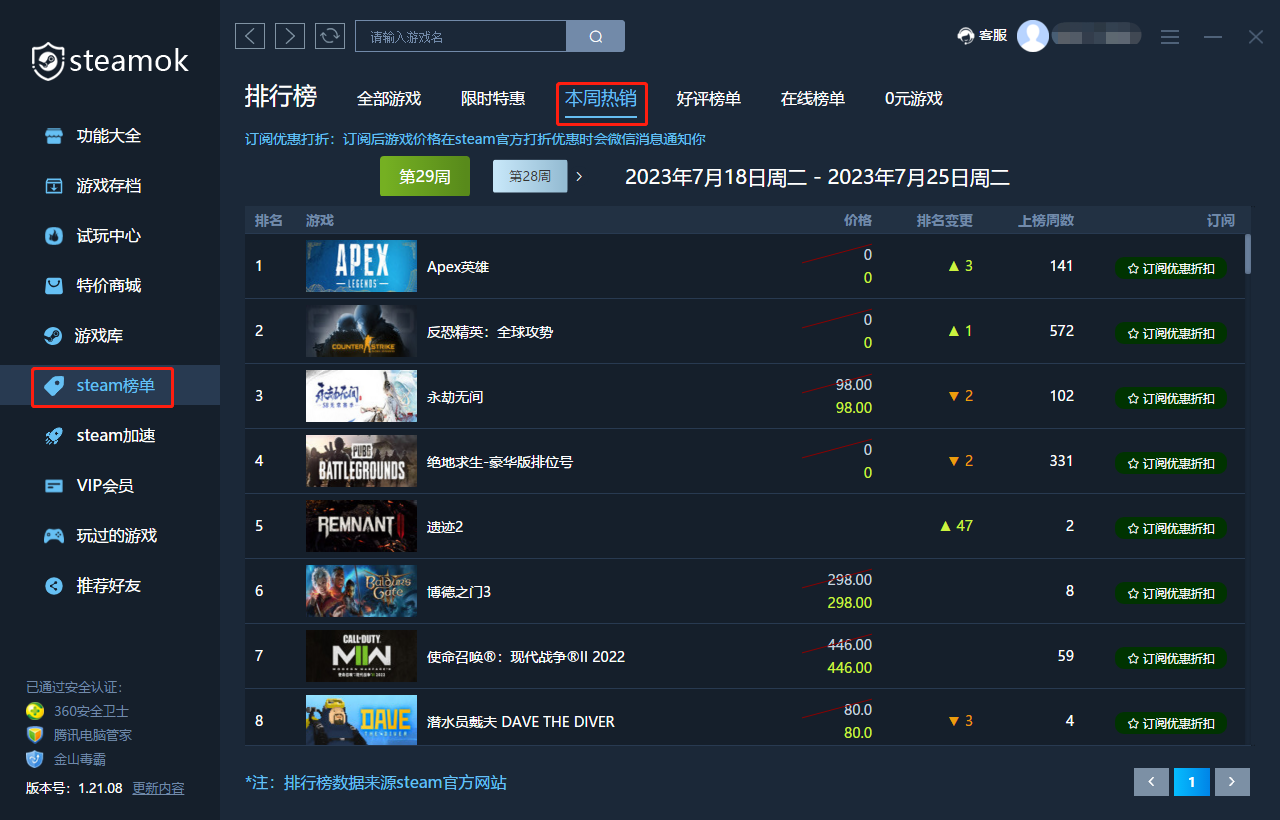Subscribe to discount for 绝地求生-豪华版排位号
Viewport: 1280px width, 820px height.
tap(1171, 463)
